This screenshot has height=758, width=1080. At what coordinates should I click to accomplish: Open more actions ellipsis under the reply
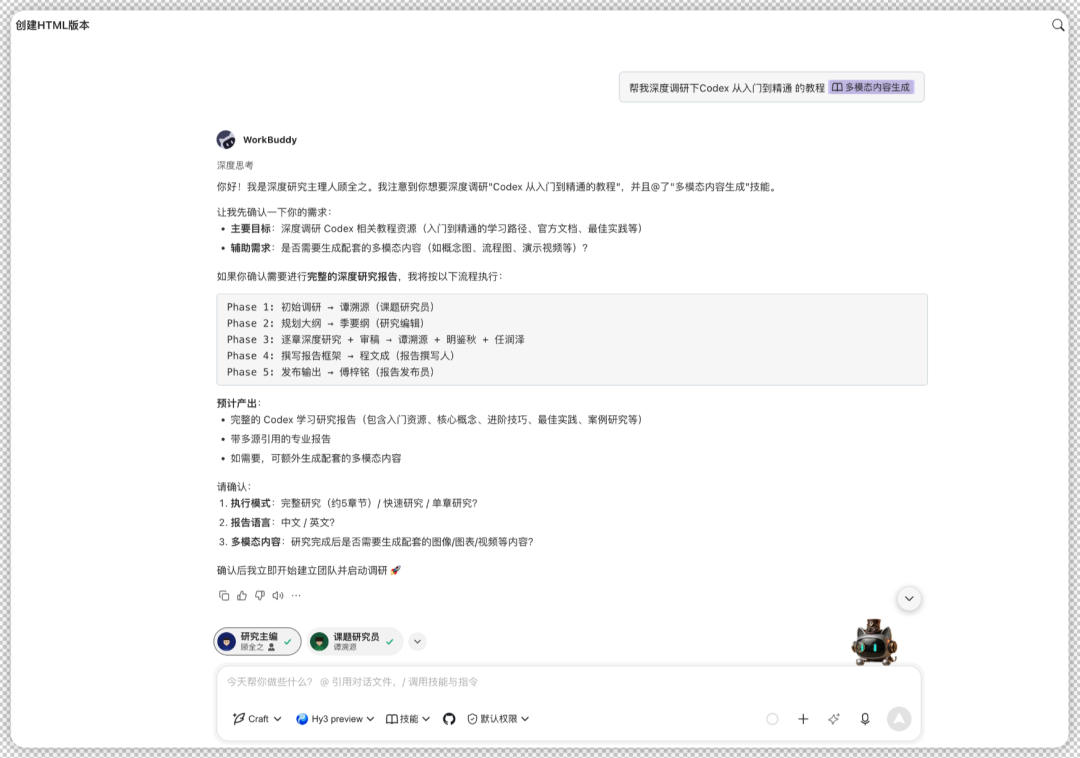coord(296,596)
